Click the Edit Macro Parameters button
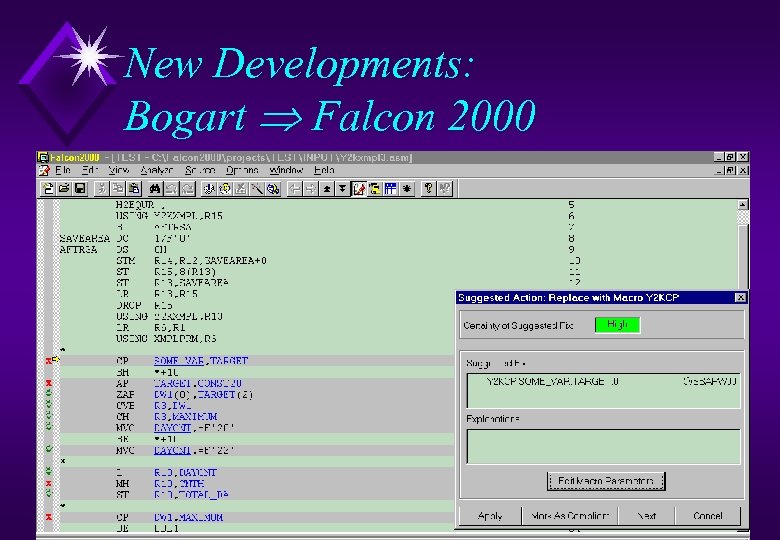The height and width of the screenshot is (540, 780). pyautogui.click(x=606, y=481)
